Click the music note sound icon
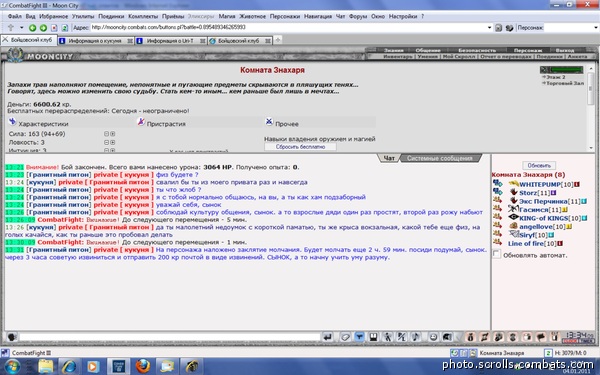The height and width of the screenshot is (375, 600). pos(415,337)
